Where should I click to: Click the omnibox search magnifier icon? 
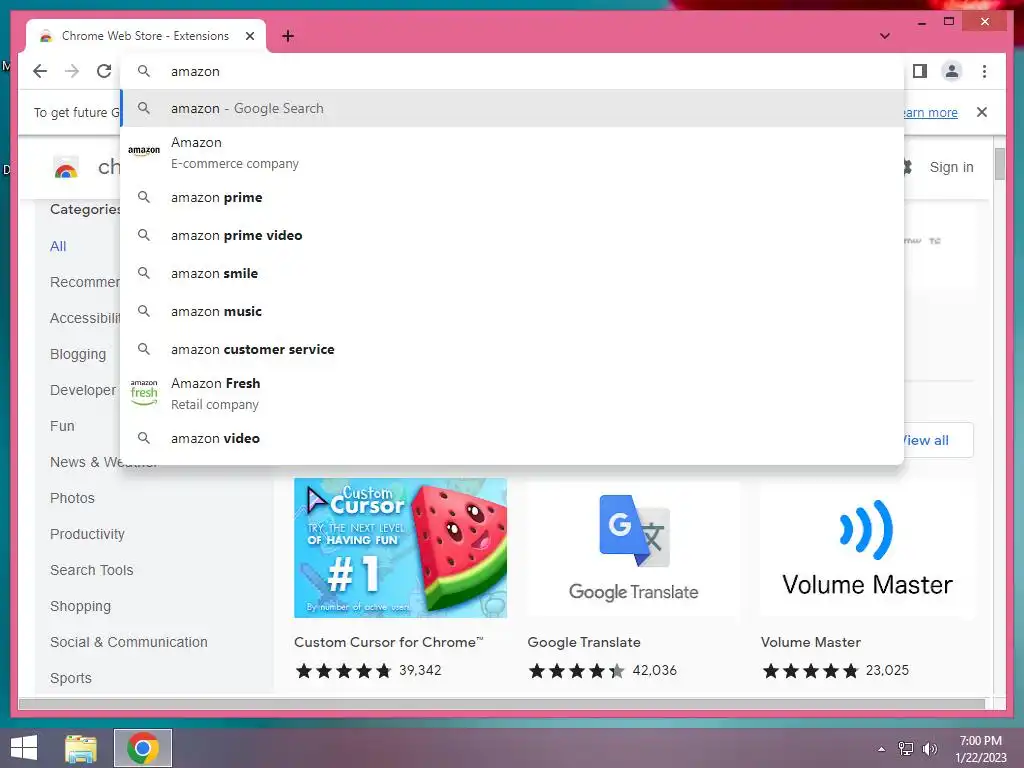pyautogui.click(x=144, y=71)
